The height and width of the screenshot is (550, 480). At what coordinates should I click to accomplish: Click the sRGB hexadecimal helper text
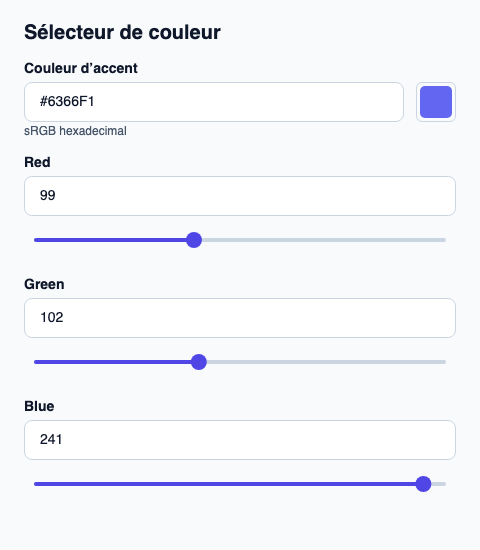pos(75,131)
